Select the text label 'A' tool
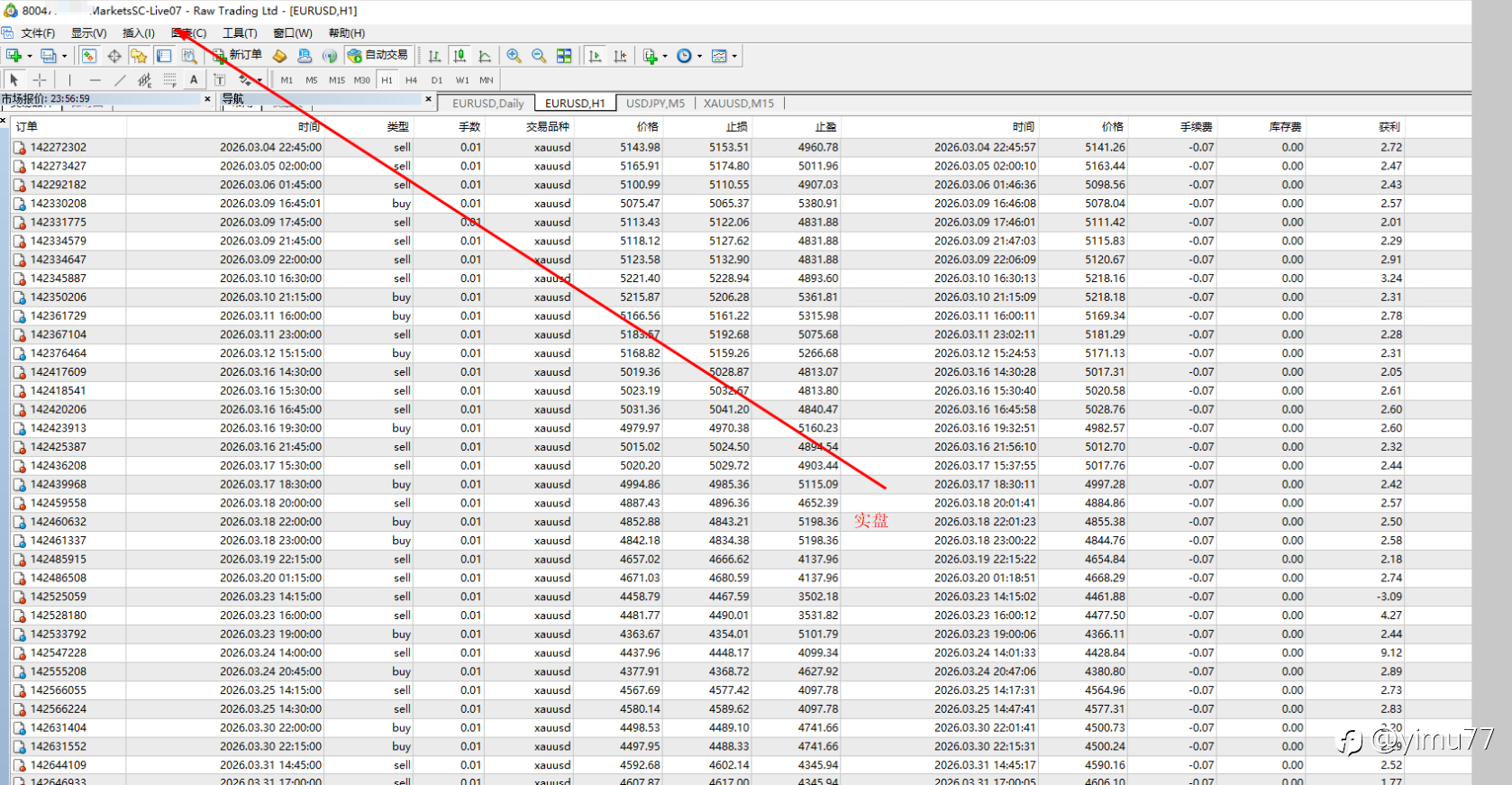The height and width of the screenshot is (785, 1512). (x=194, y=80)
